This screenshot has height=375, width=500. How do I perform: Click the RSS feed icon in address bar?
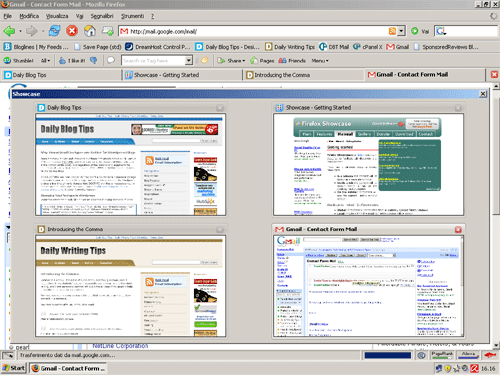pos(392,31)
